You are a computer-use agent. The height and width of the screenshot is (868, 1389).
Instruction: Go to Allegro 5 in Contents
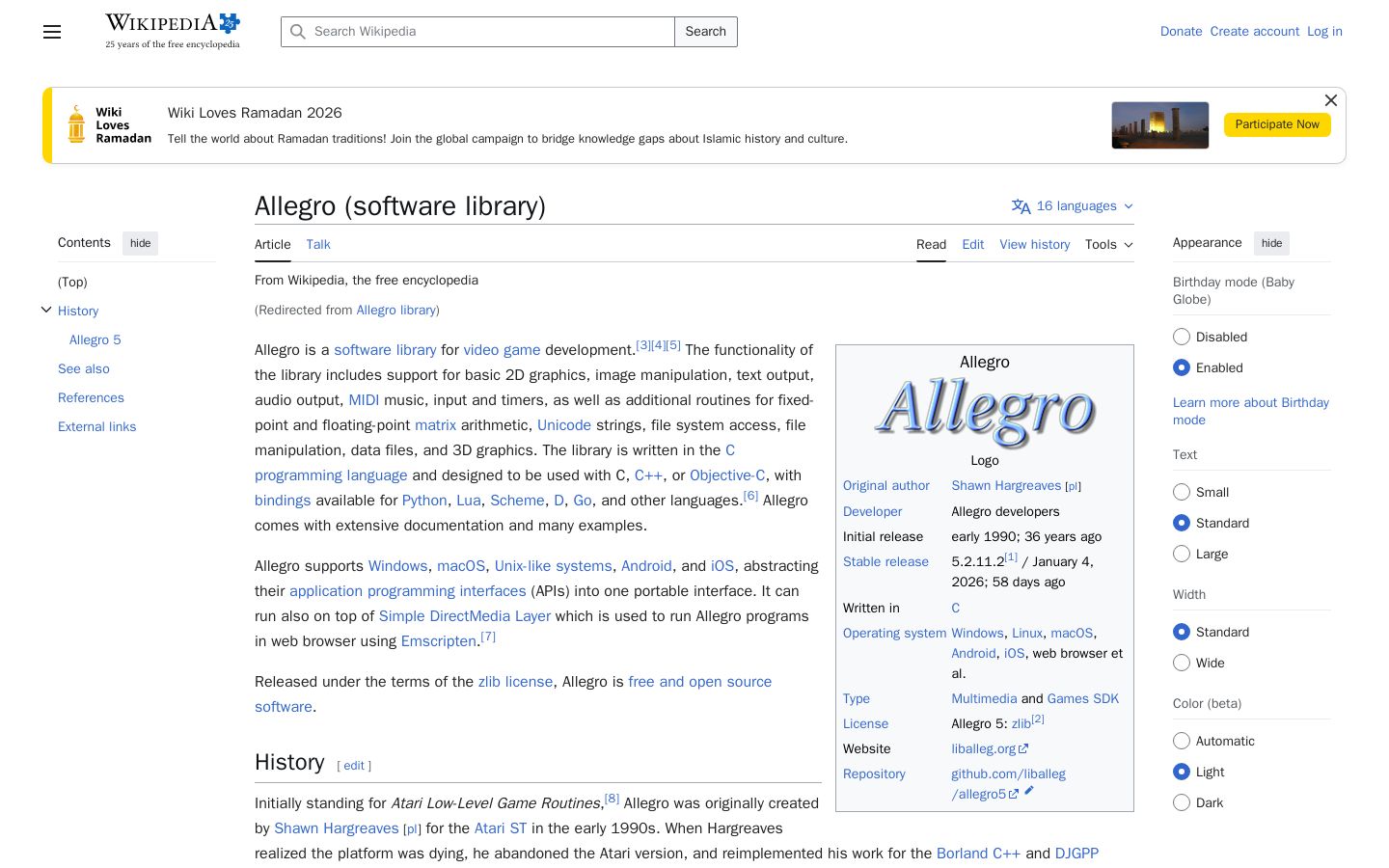coord(95,339)
